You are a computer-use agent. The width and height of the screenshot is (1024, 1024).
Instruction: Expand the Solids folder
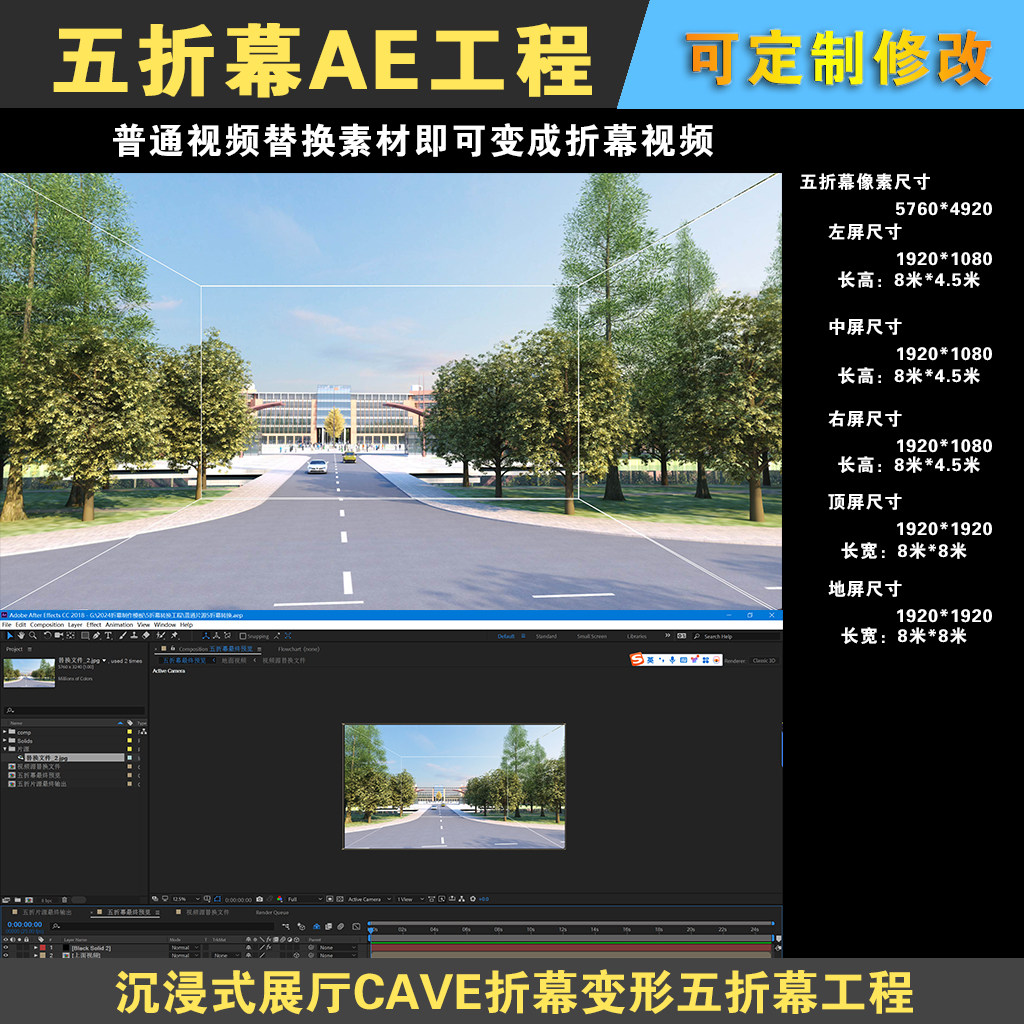[5, 741]
